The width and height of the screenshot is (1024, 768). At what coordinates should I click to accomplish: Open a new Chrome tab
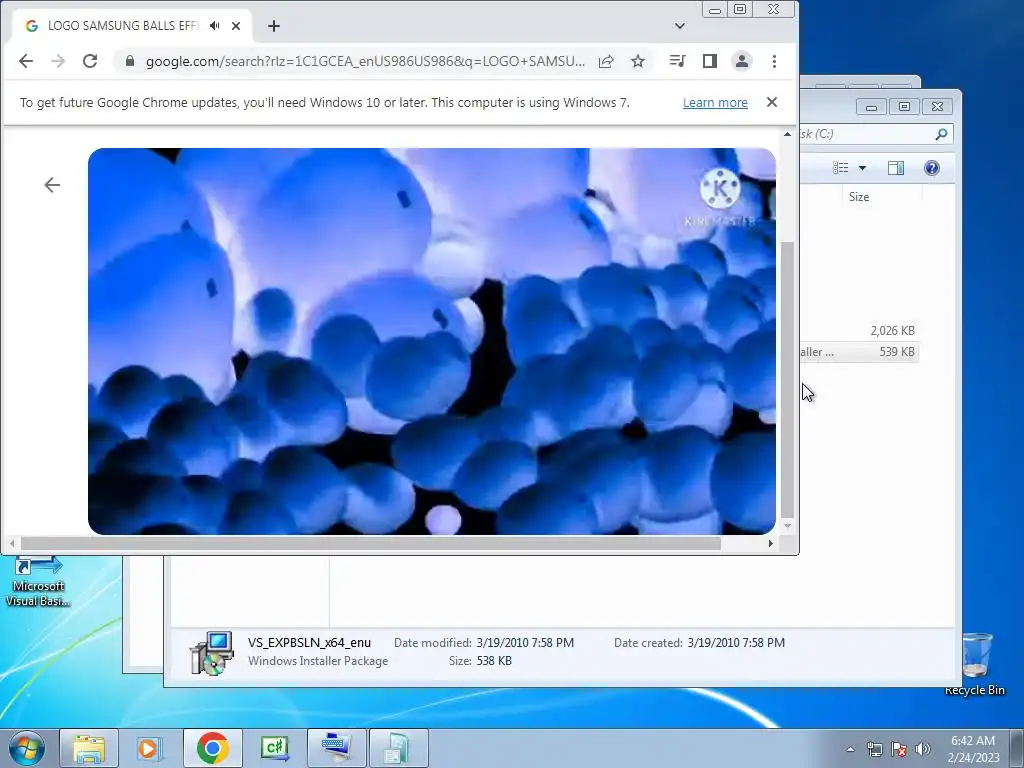[x=274, y=26]
